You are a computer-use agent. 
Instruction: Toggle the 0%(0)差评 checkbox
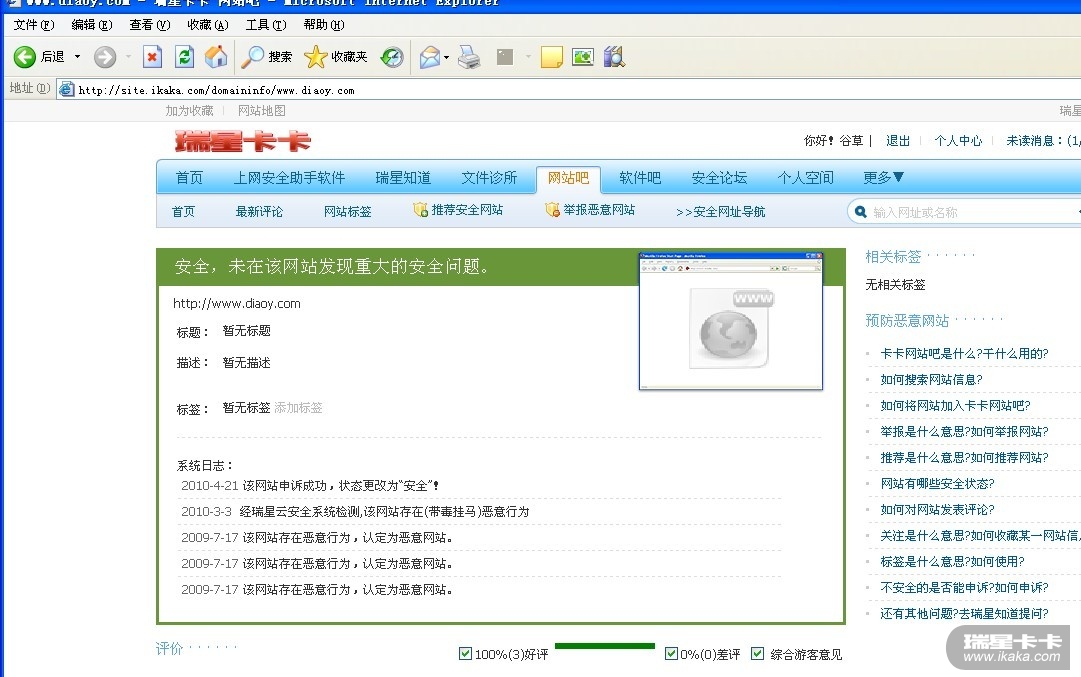pos(671,653)
